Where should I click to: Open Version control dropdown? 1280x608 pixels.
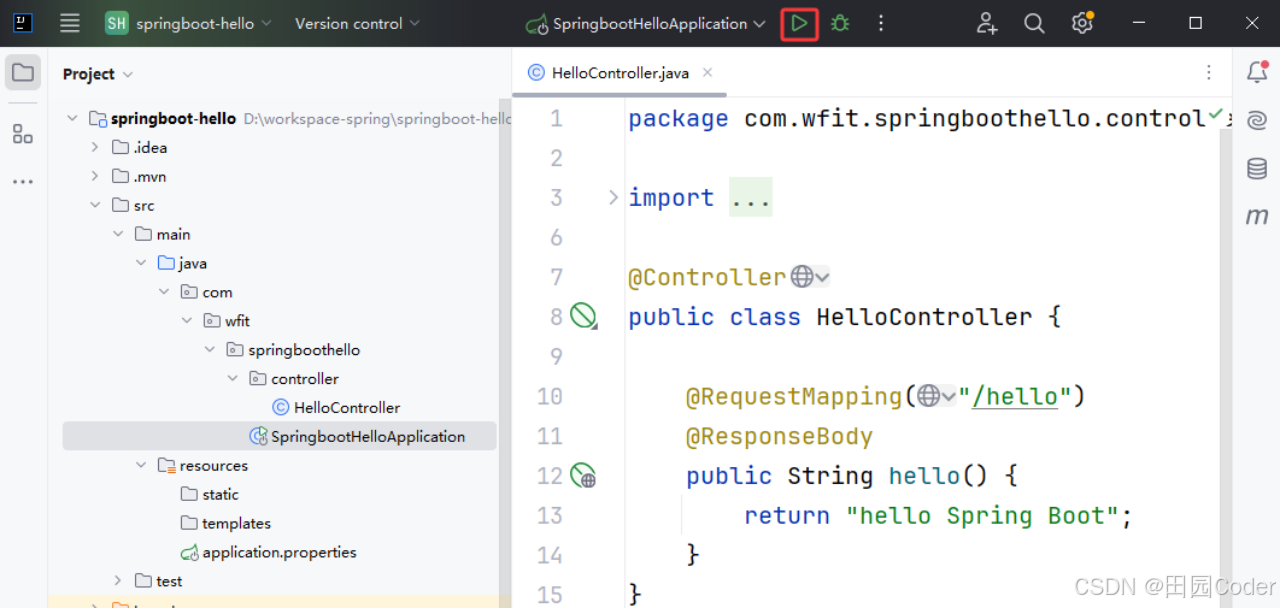pyautogui.click(x=357, y=23)
